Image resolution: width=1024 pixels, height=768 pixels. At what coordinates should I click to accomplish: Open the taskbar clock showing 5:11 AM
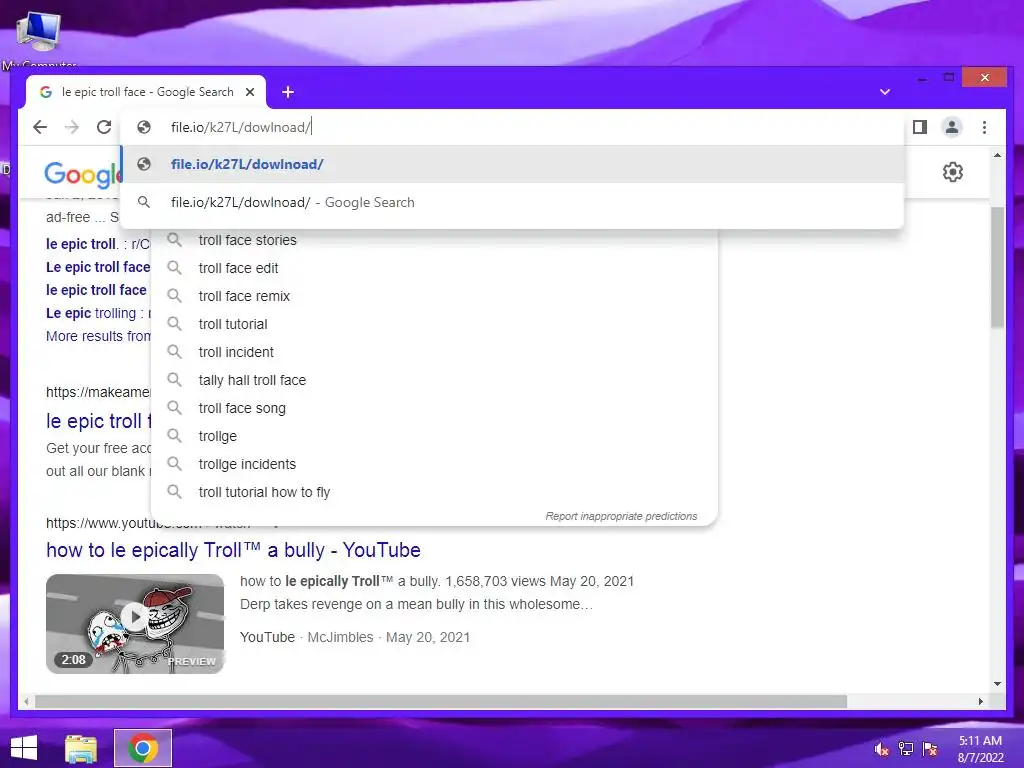coord(980,749)
